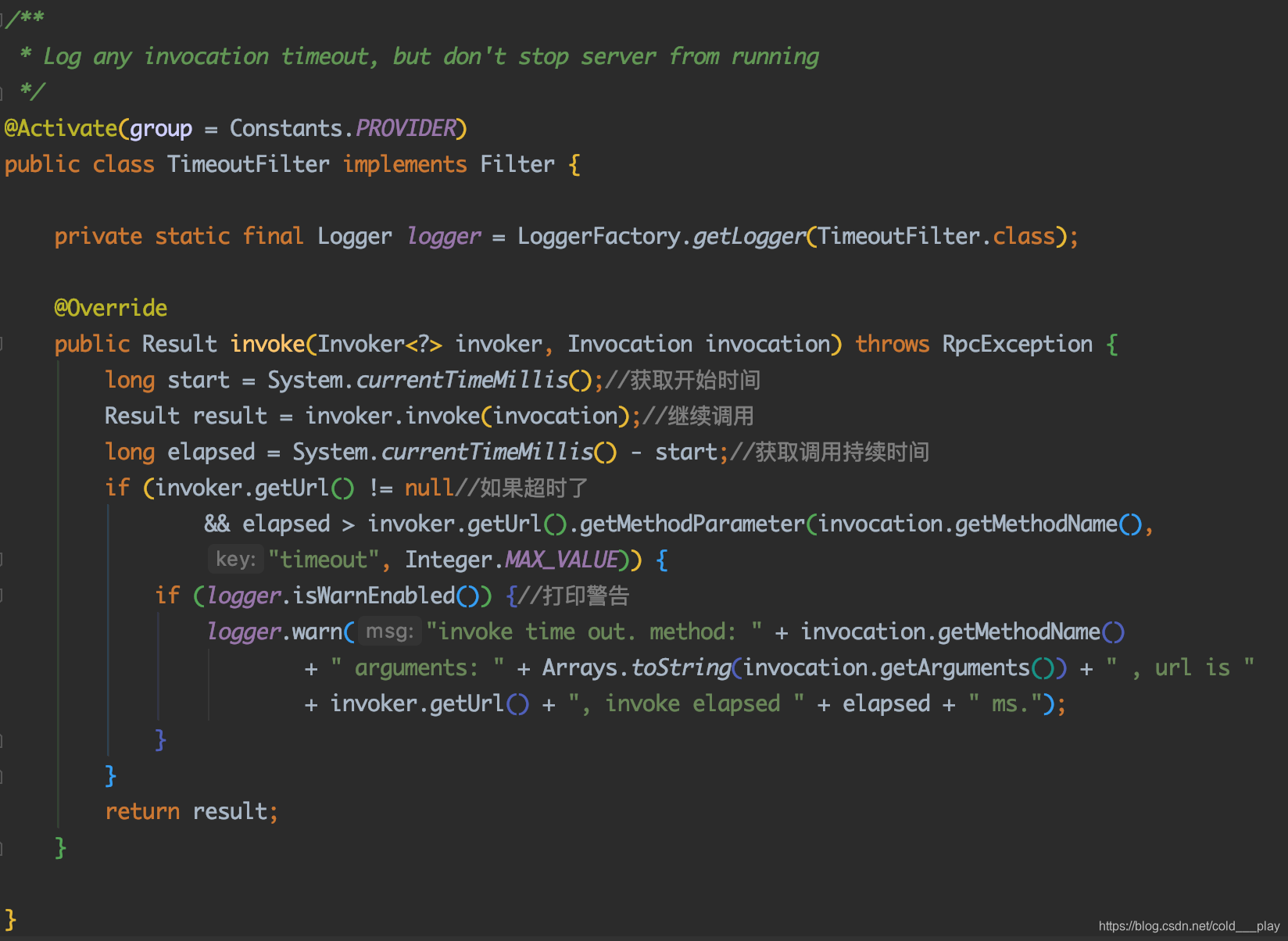Image resolution: width=1288 pixels, height=941 pixels.
Task: Click the 'getLogger' method call
Action: 749,236
